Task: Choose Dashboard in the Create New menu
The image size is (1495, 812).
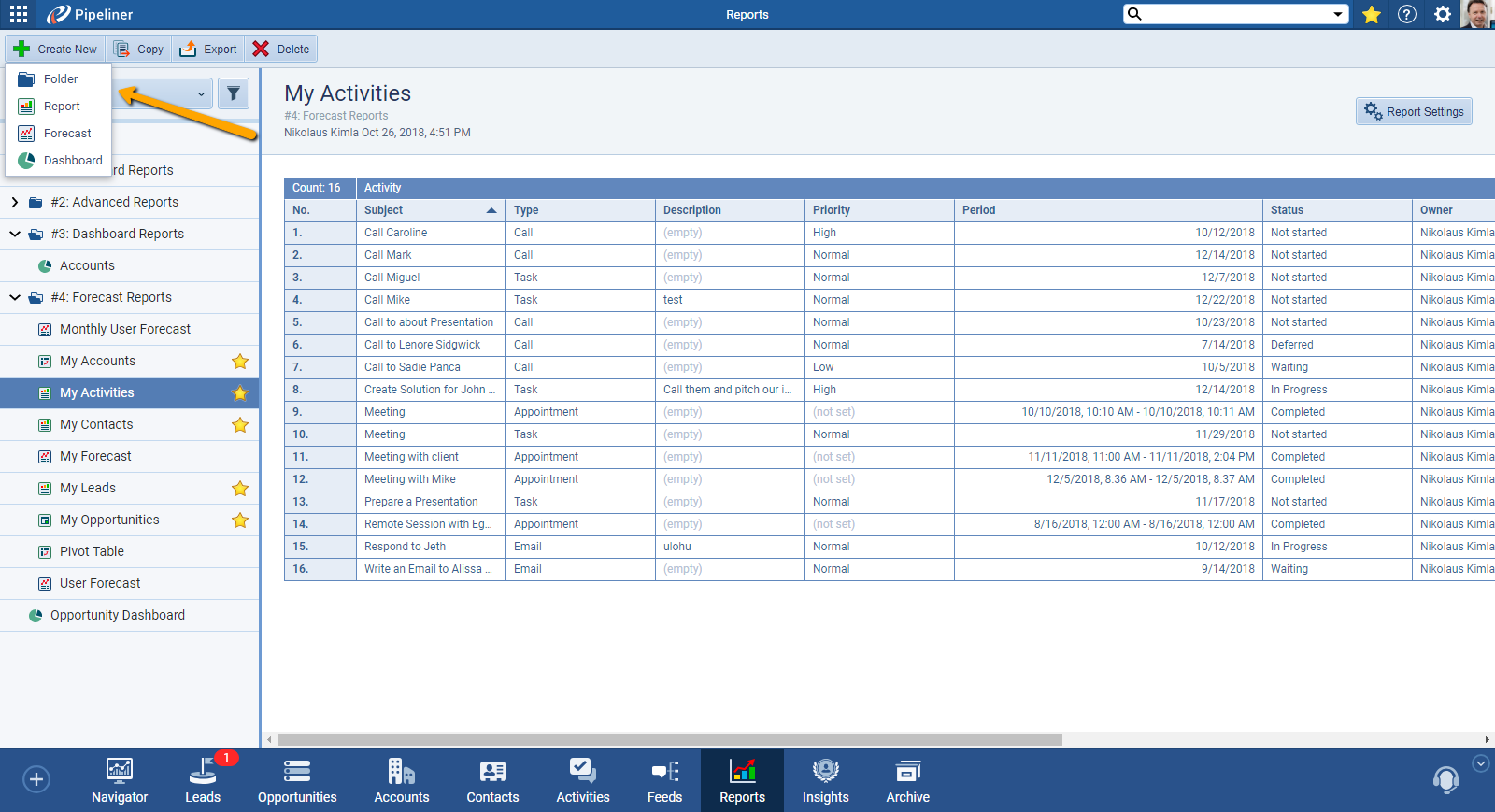Action: click(72, 161)
